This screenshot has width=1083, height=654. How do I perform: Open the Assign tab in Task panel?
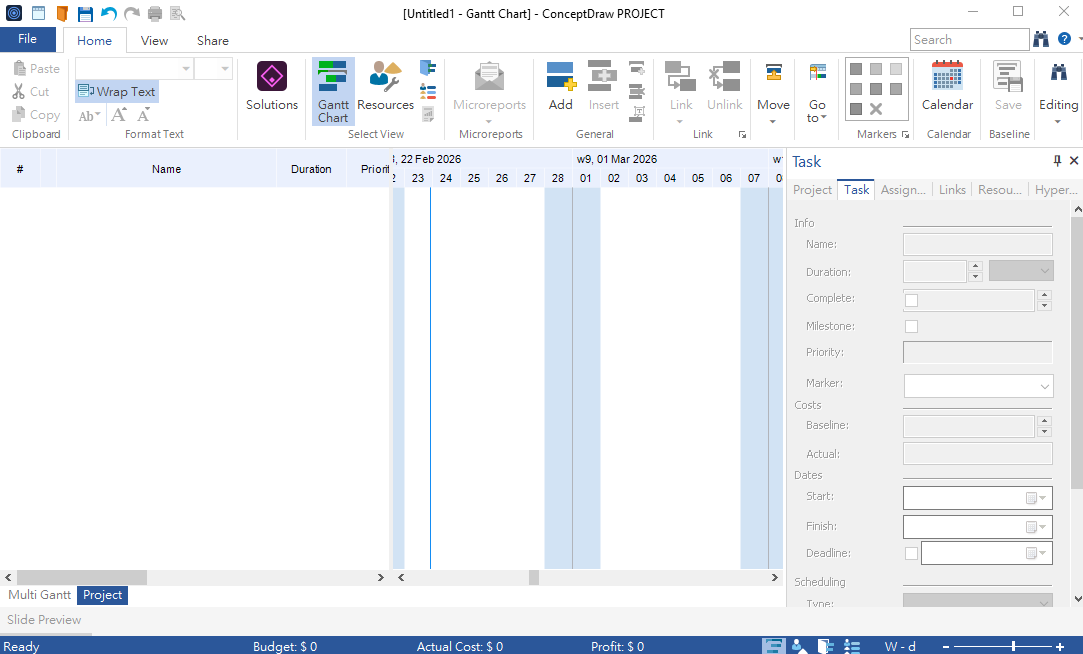pos(903,190)
